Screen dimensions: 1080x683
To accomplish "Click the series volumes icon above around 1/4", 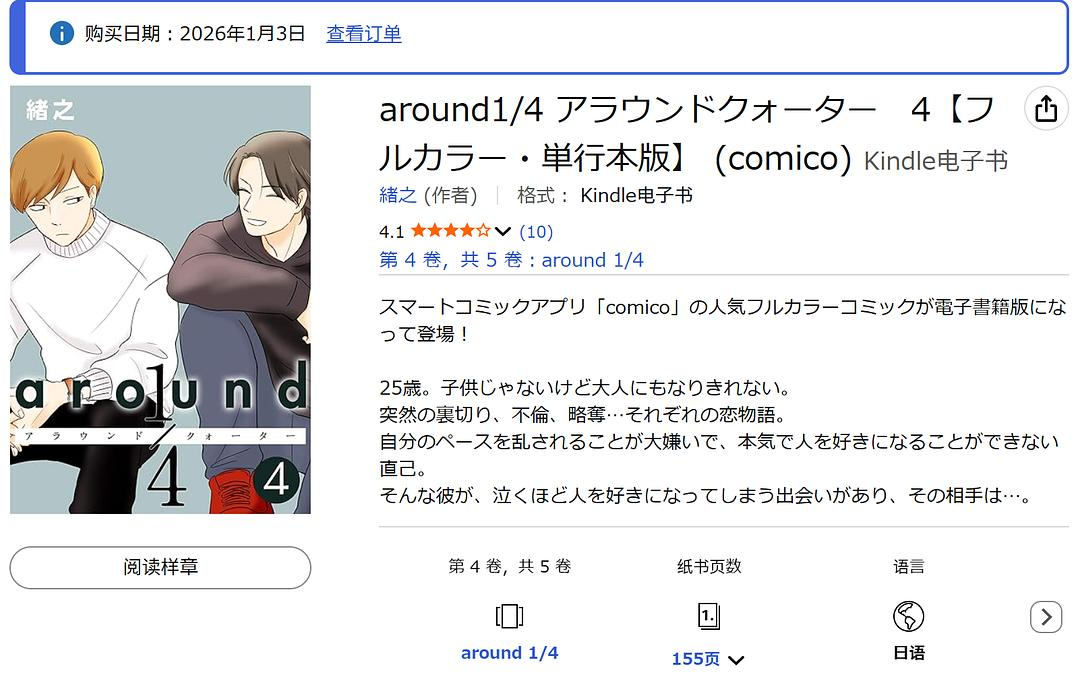I will (x=509, y=616).
